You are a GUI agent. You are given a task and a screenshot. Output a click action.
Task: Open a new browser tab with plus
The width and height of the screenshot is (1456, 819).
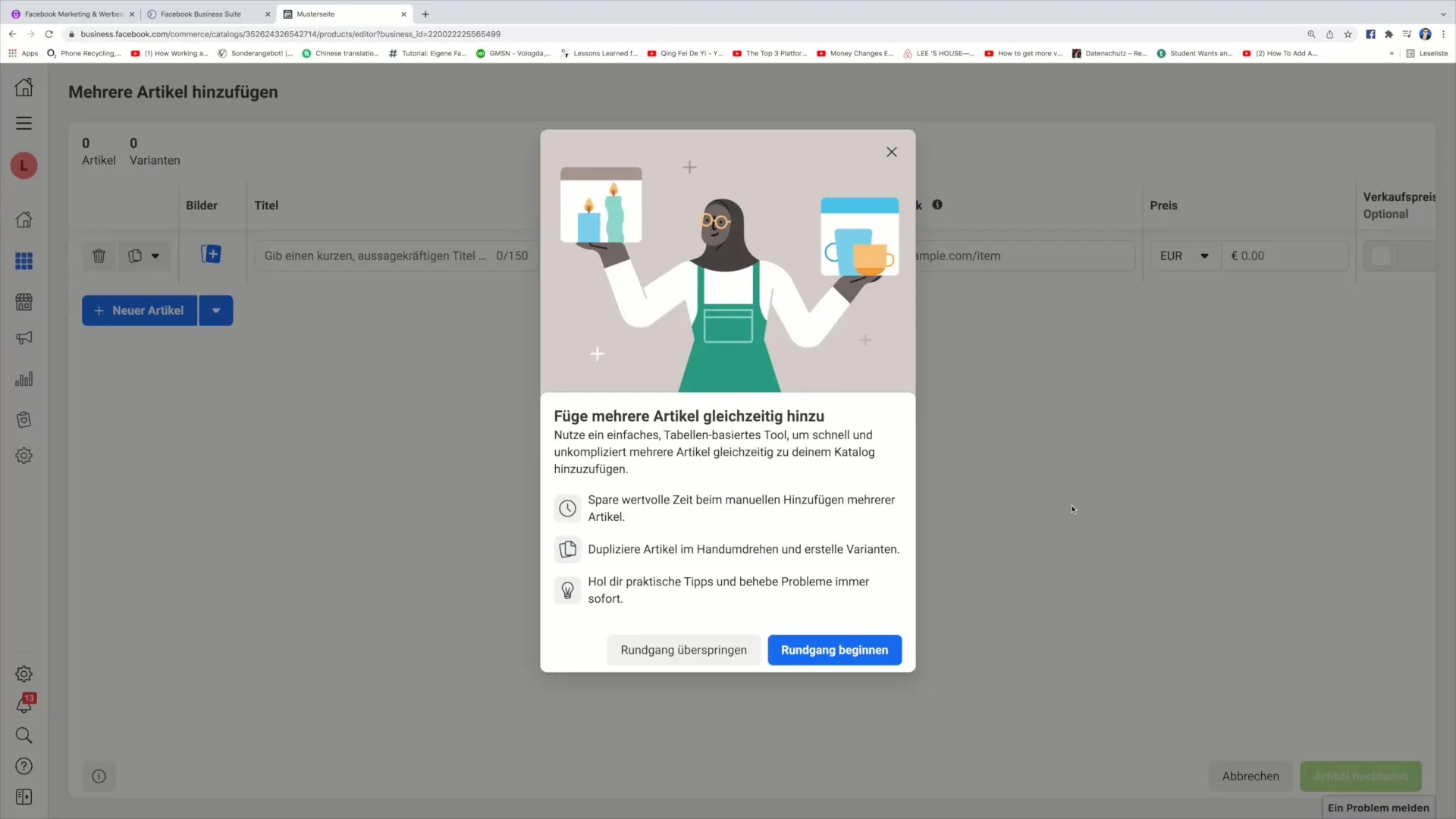click(x=425, y=14)
